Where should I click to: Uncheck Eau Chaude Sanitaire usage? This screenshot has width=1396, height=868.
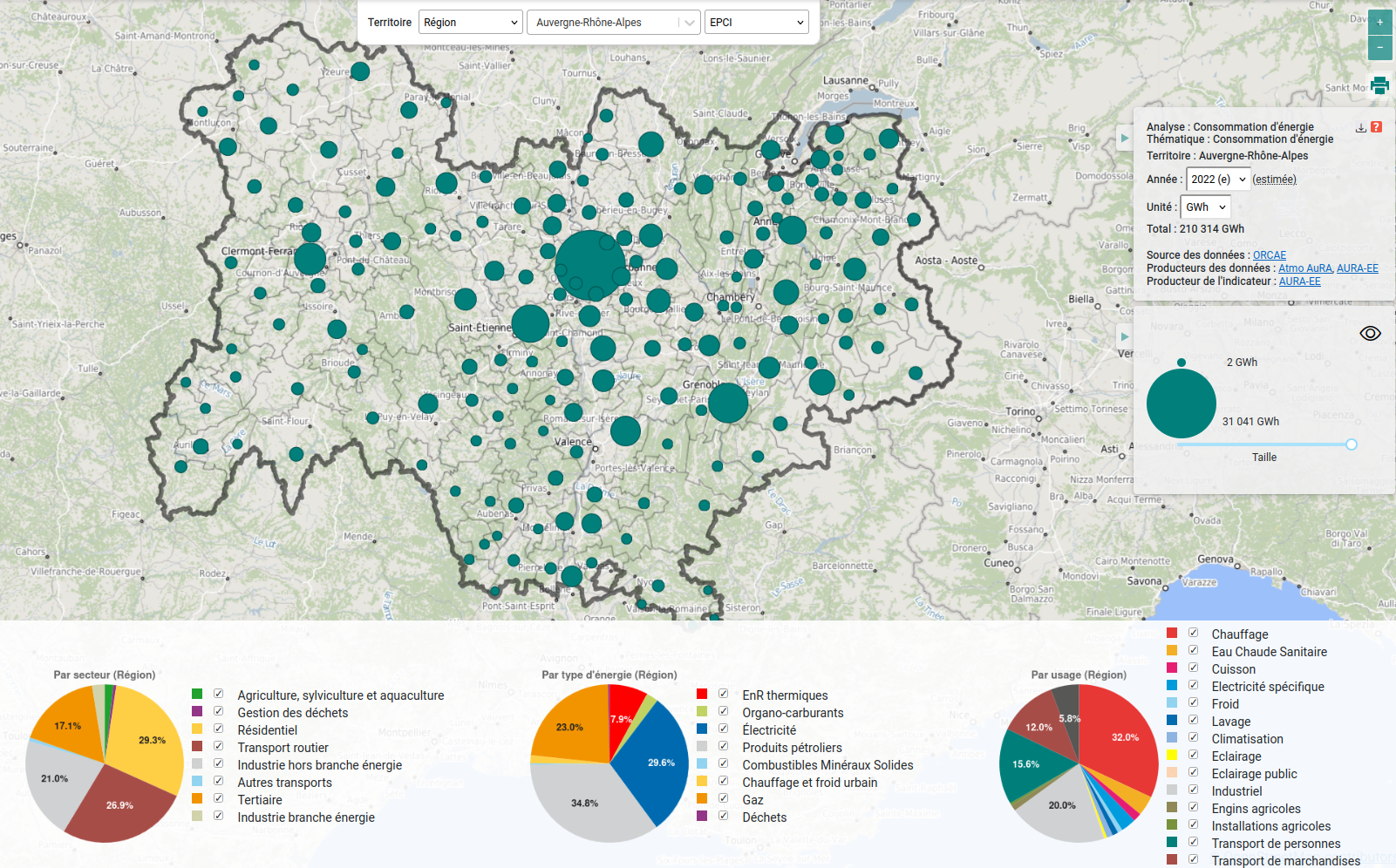[x=1193, y=650]
